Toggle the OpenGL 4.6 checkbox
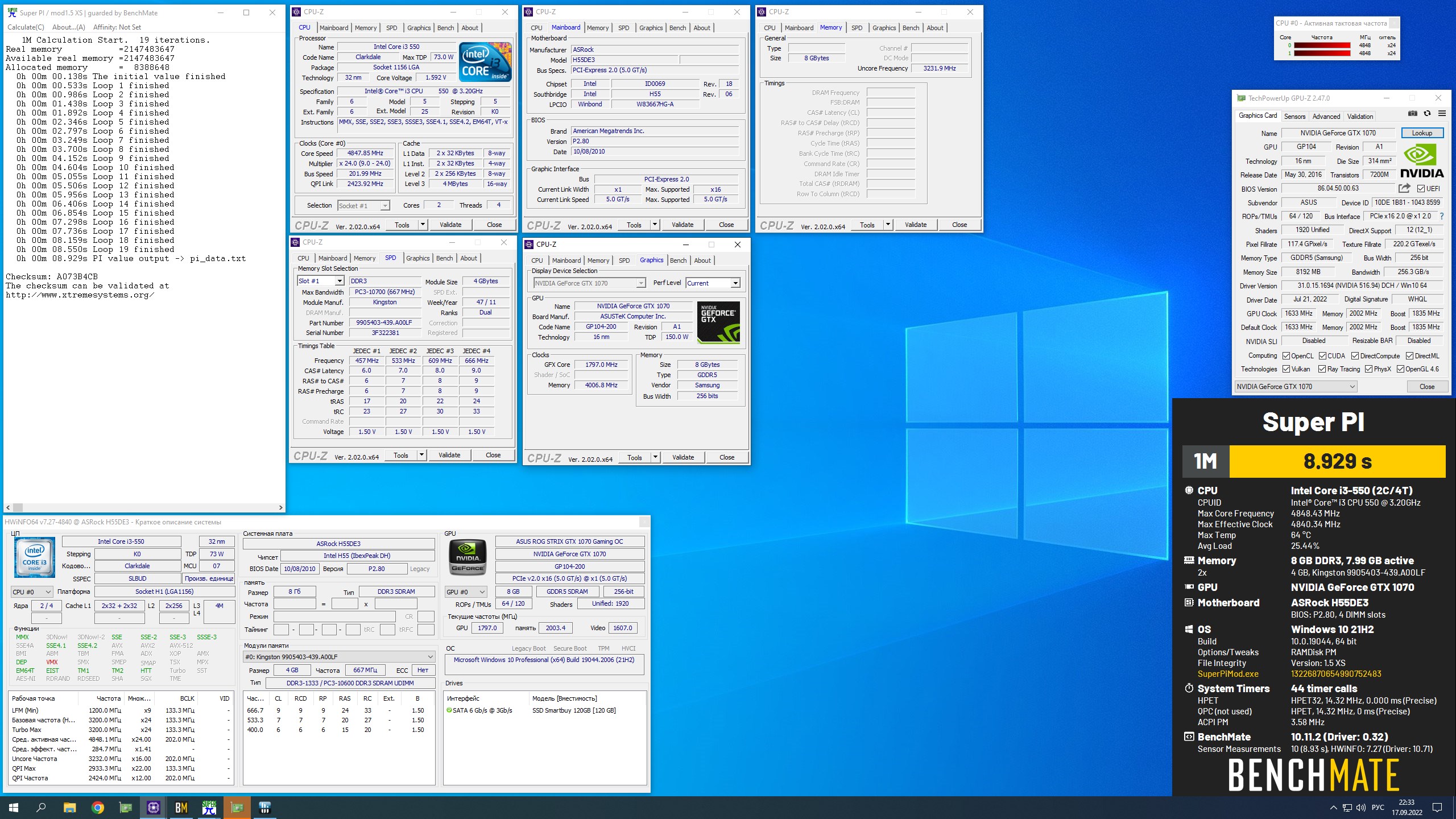 tap(1400, 369)
